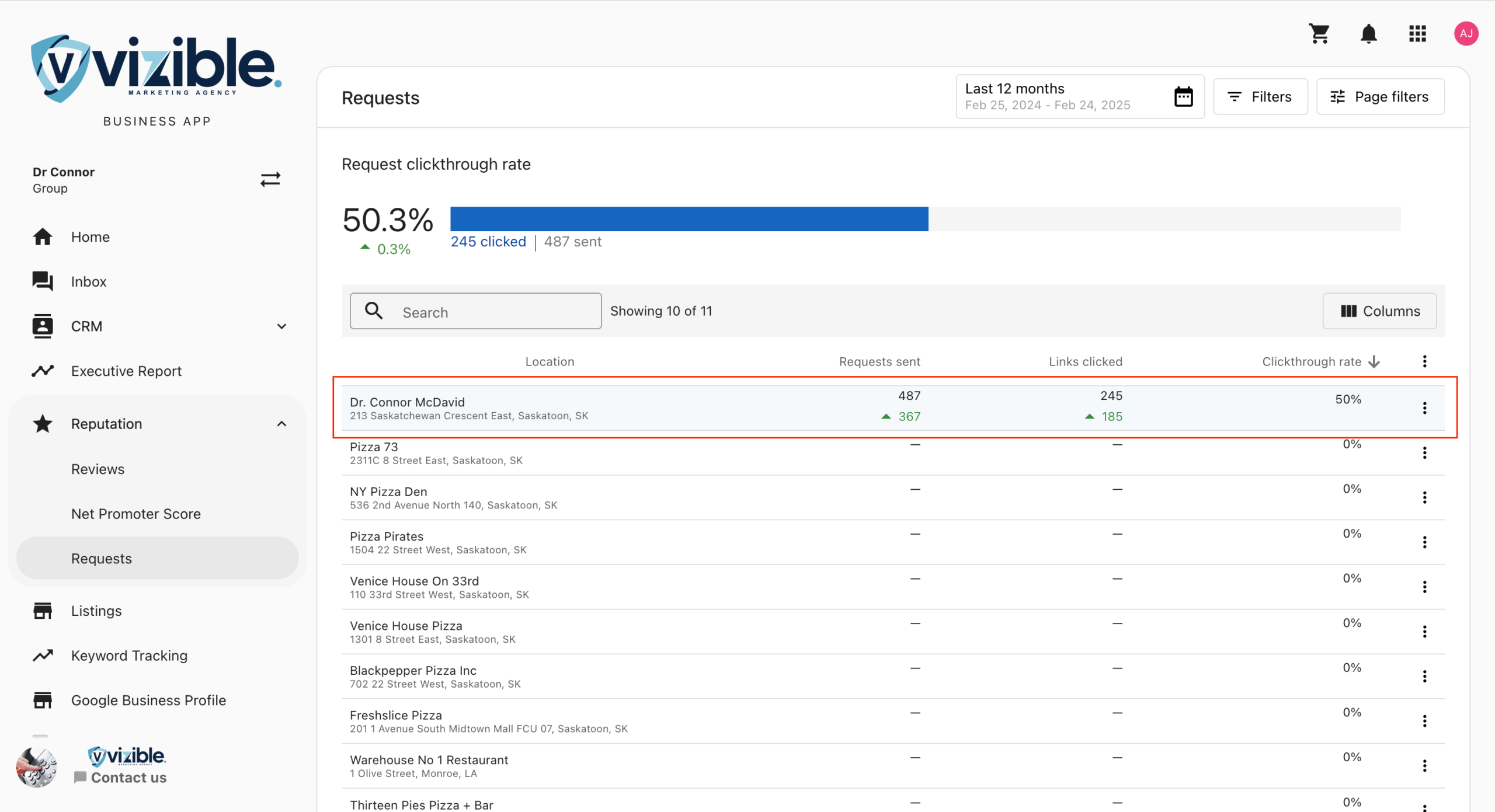Screen dimensions: 1495x812
Task: Open the table header three-dot menu
Action: (x=1424, y=361)
